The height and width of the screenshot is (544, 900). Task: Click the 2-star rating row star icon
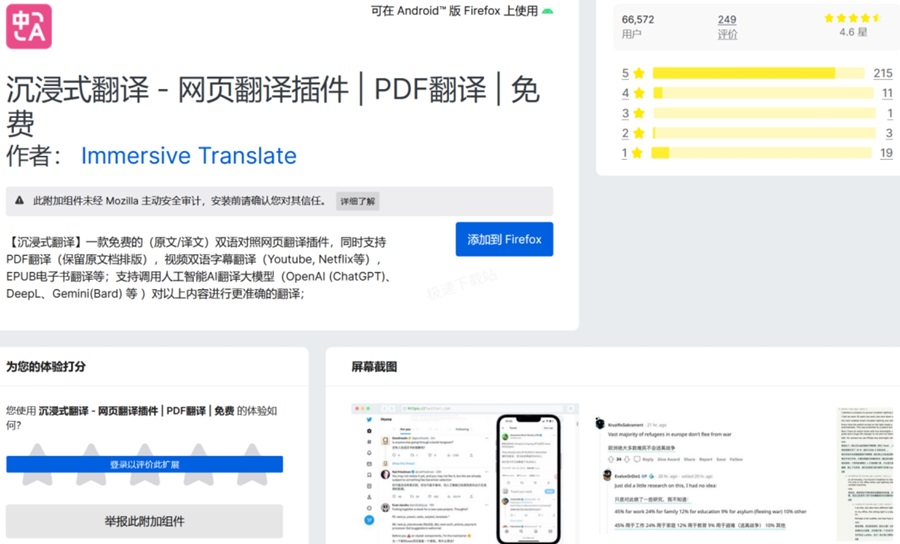pyautogui.click(x=639, y=133)
